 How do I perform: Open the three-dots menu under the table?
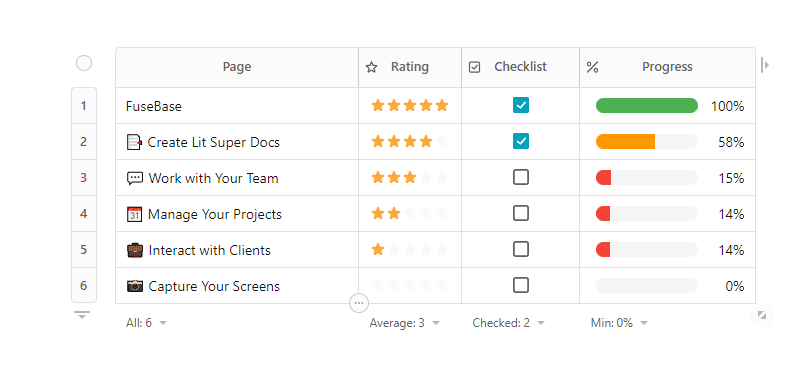pos(359,303)
